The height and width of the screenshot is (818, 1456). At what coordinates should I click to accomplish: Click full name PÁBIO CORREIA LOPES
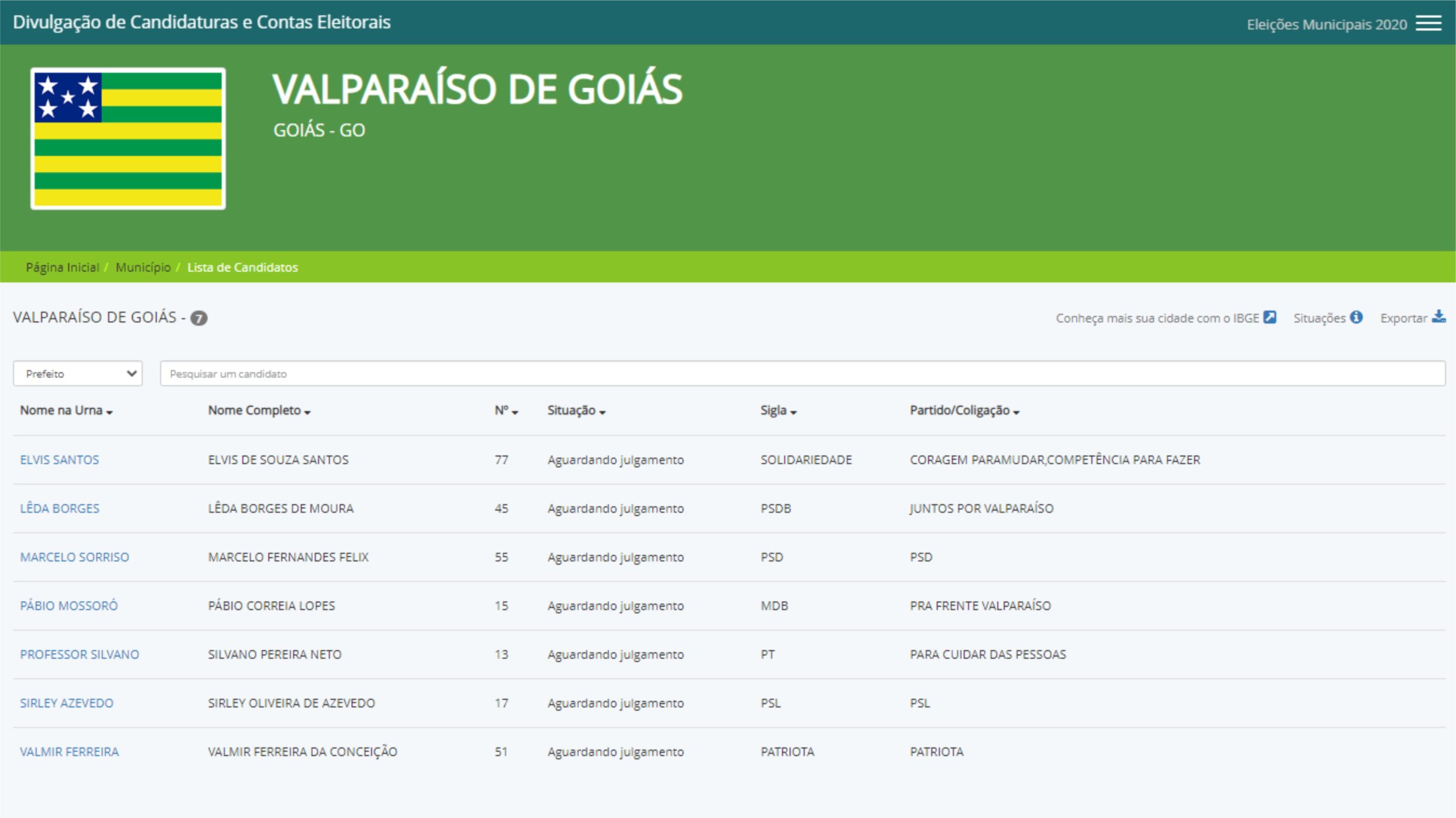272,605
